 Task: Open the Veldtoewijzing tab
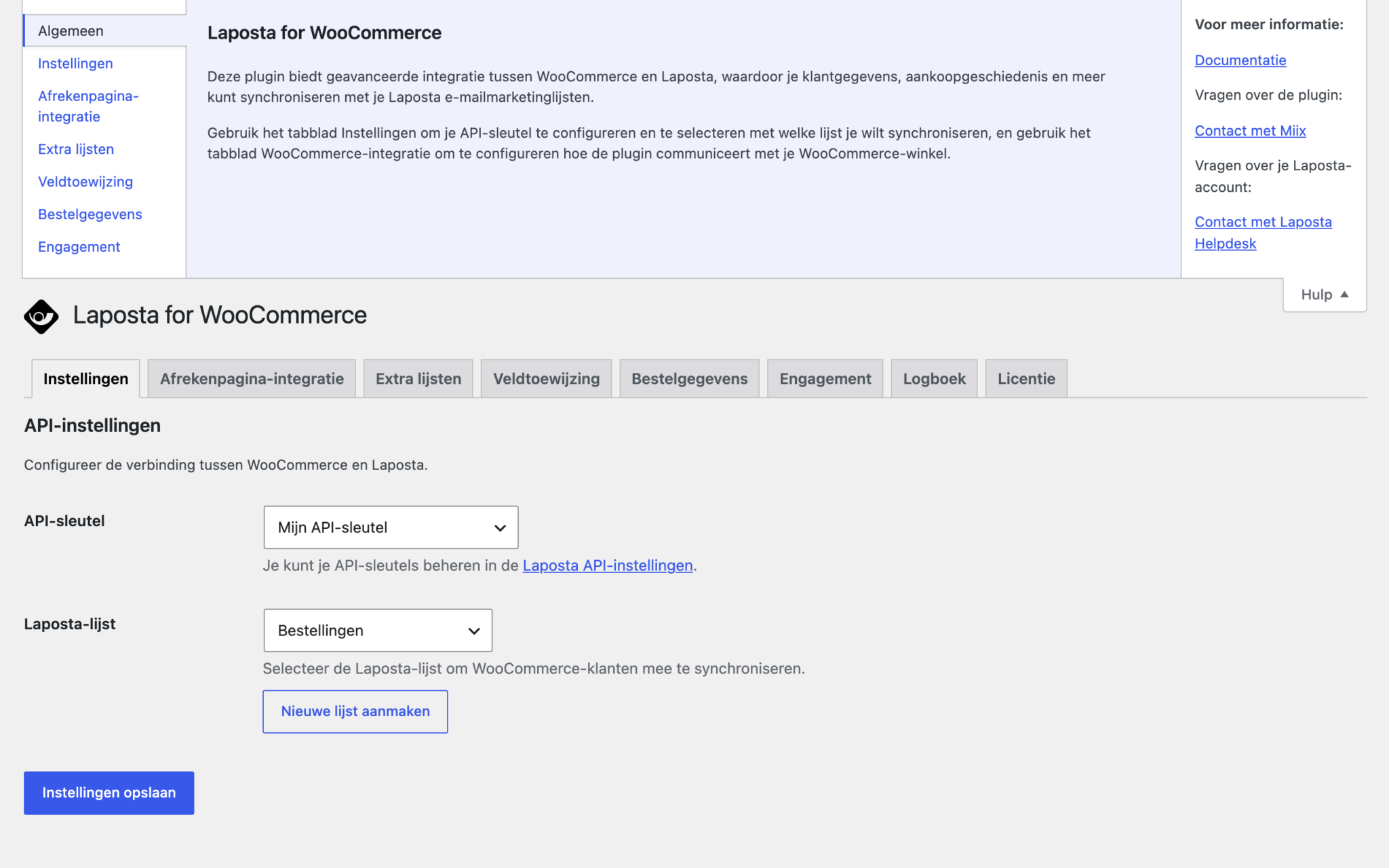click(546, 378)
